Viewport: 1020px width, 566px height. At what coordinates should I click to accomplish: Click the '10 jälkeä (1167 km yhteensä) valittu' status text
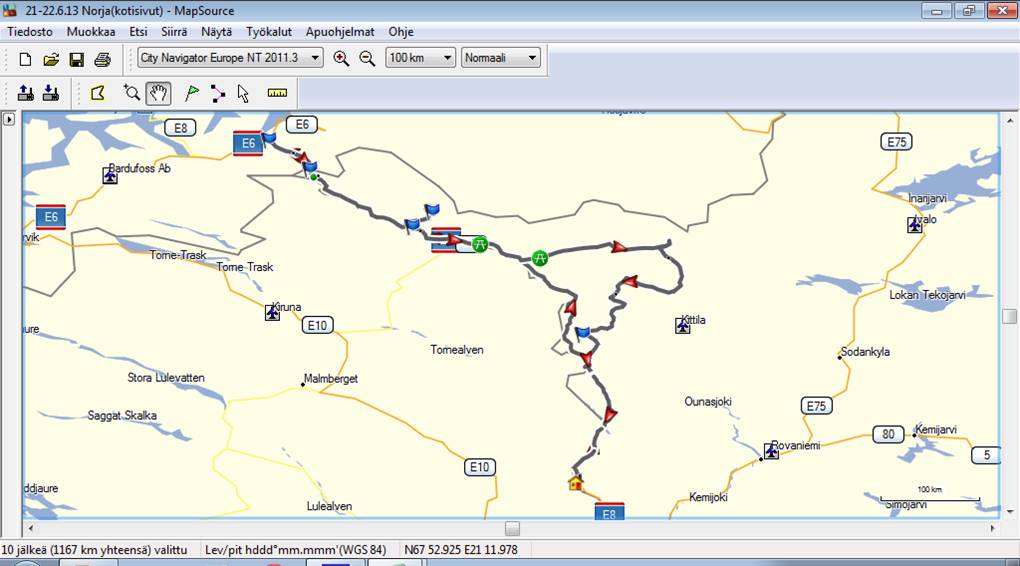[x=94, y=550]
